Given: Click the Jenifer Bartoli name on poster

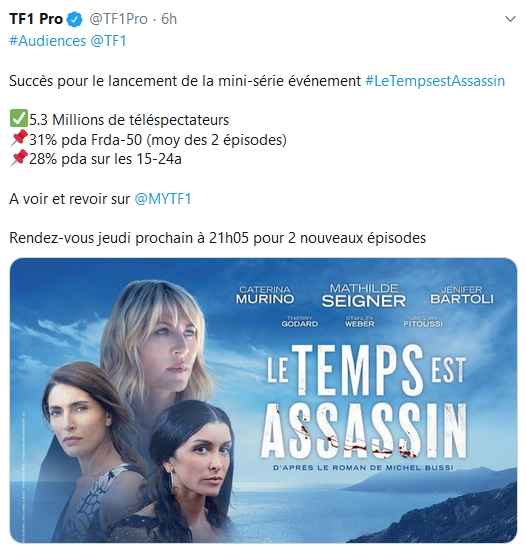Looking at the screenshot, I should pyautogui.click(x=462, y=295).
